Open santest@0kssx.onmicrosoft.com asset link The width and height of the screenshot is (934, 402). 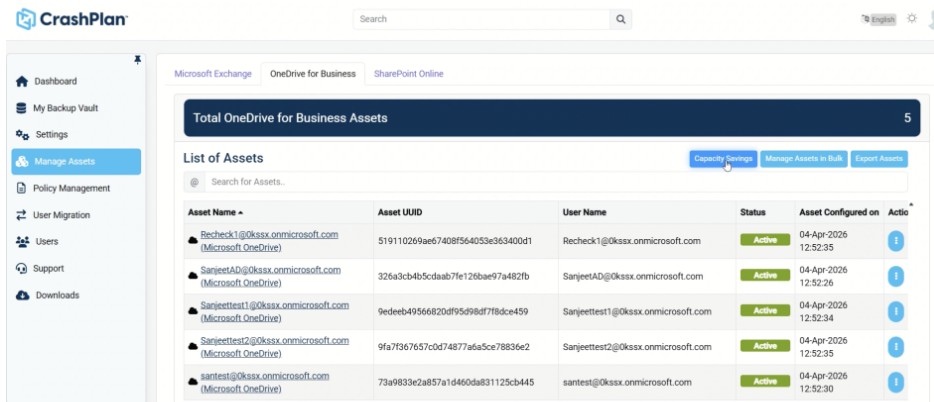pos(264,382)
